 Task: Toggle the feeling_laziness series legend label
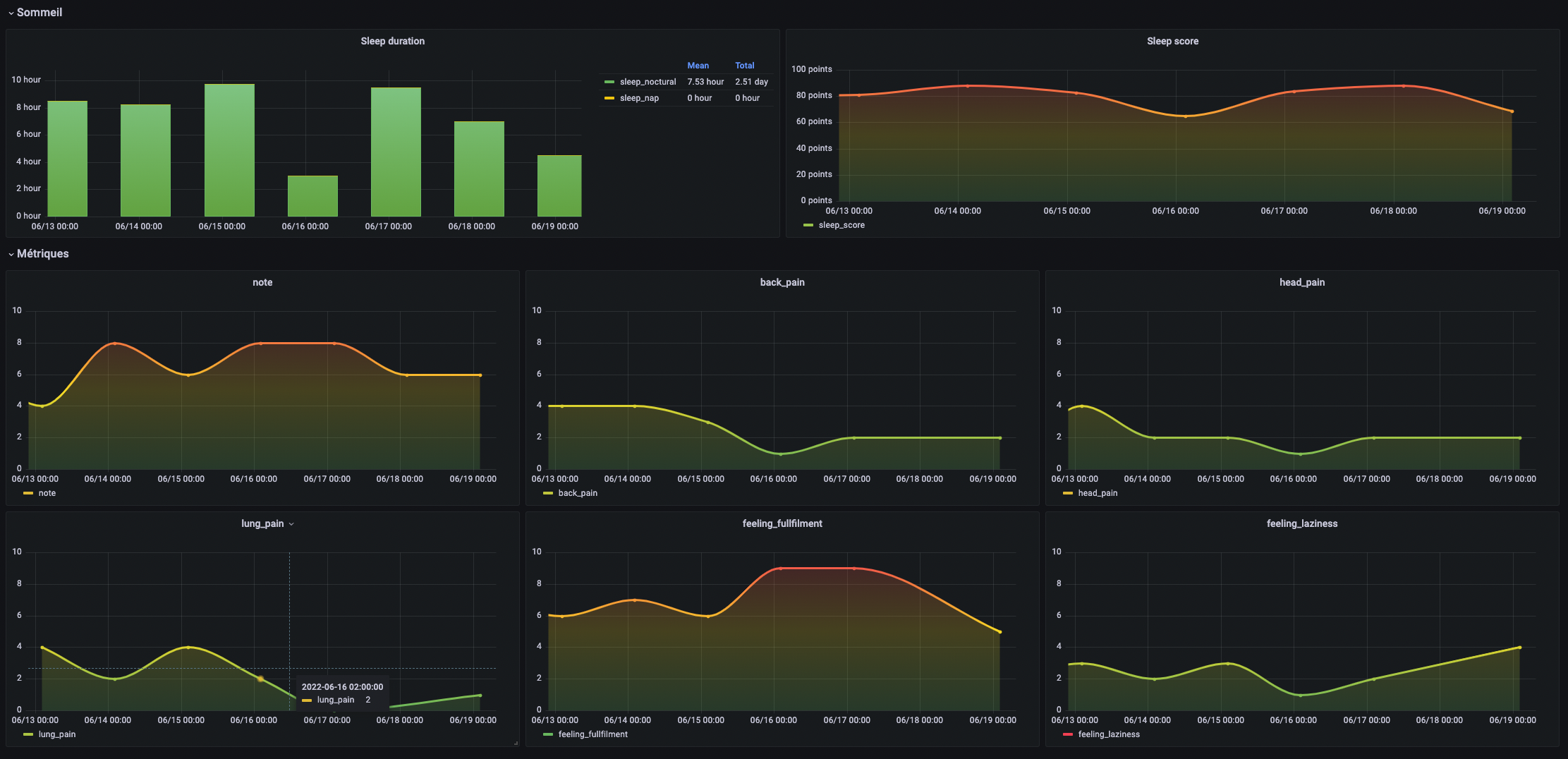click(x=1109, y=734)
